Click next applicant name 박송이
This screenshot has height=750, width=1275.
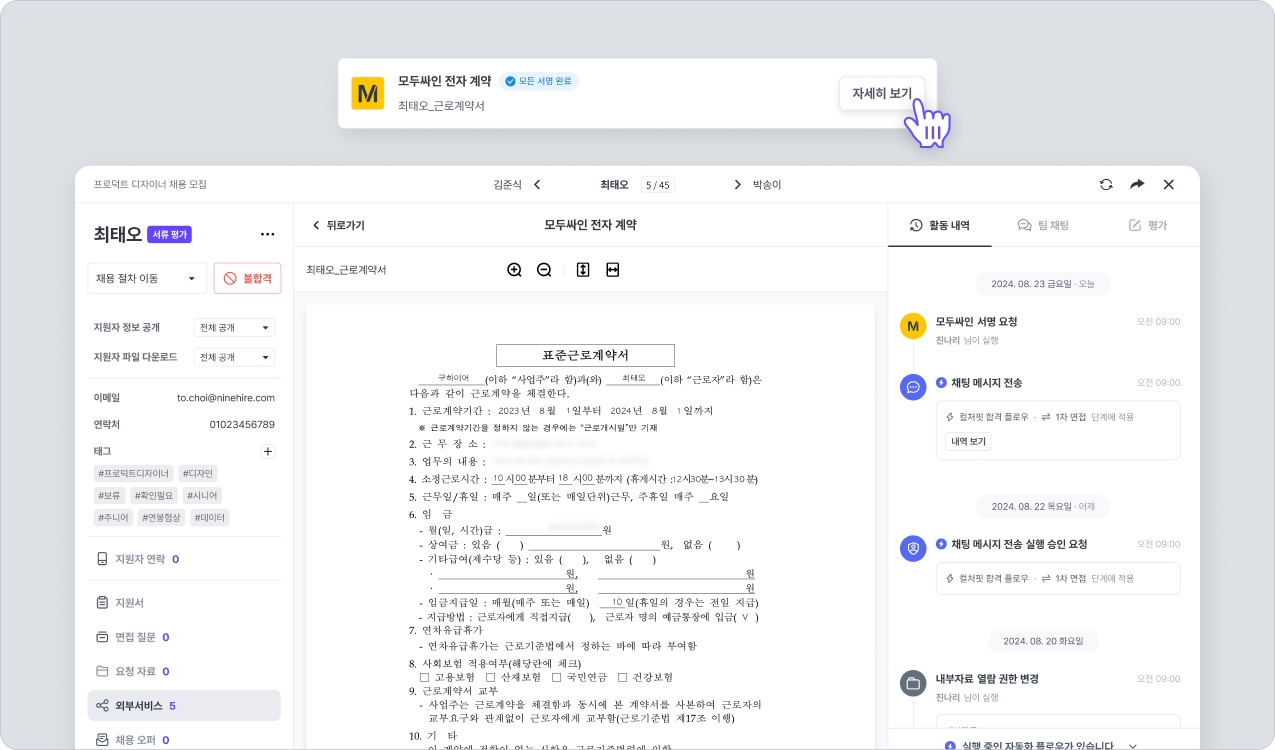point(767,185)
